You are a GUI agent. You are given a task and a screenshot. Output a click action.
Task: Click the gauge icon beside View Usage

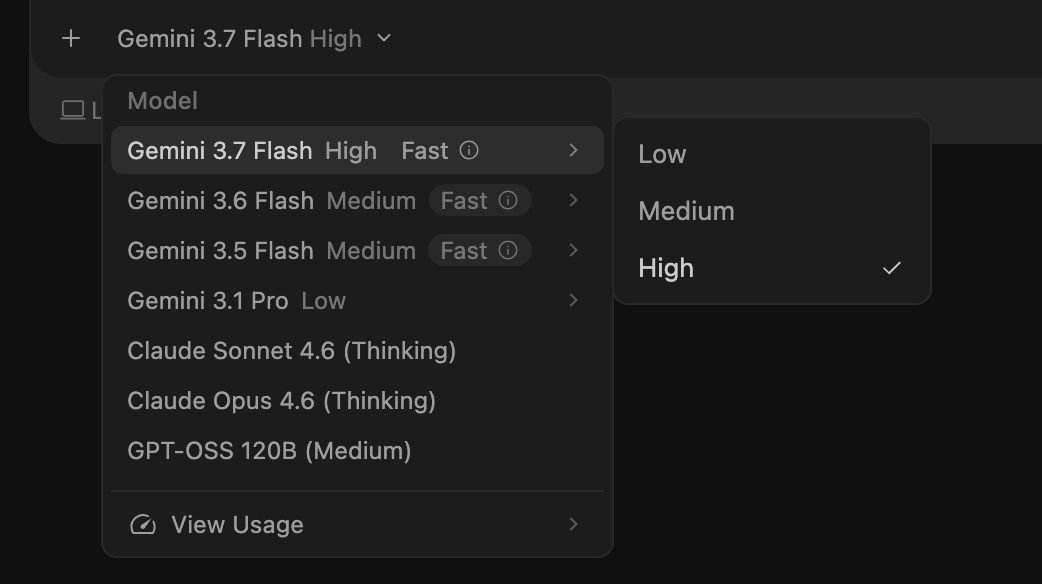pyautogui.click(x=143, y=525)
